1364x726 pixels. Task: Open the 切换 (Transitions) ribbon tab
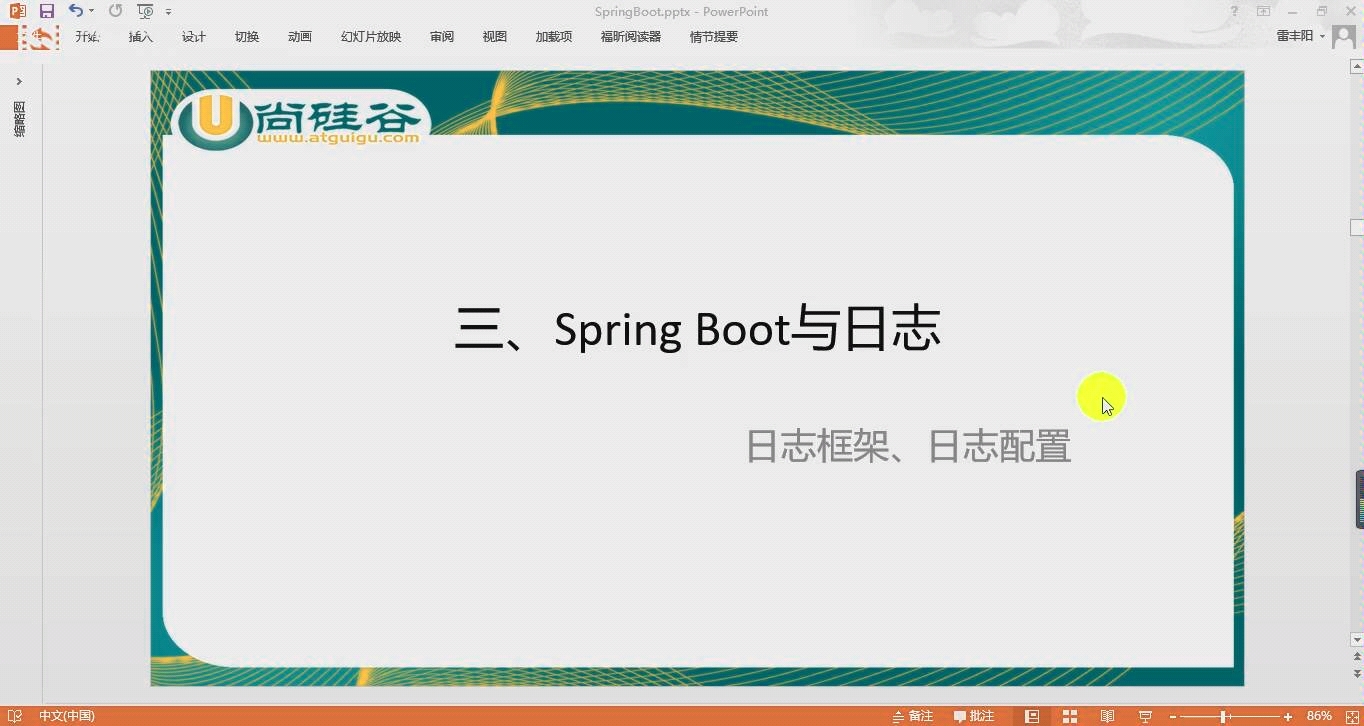247,37
